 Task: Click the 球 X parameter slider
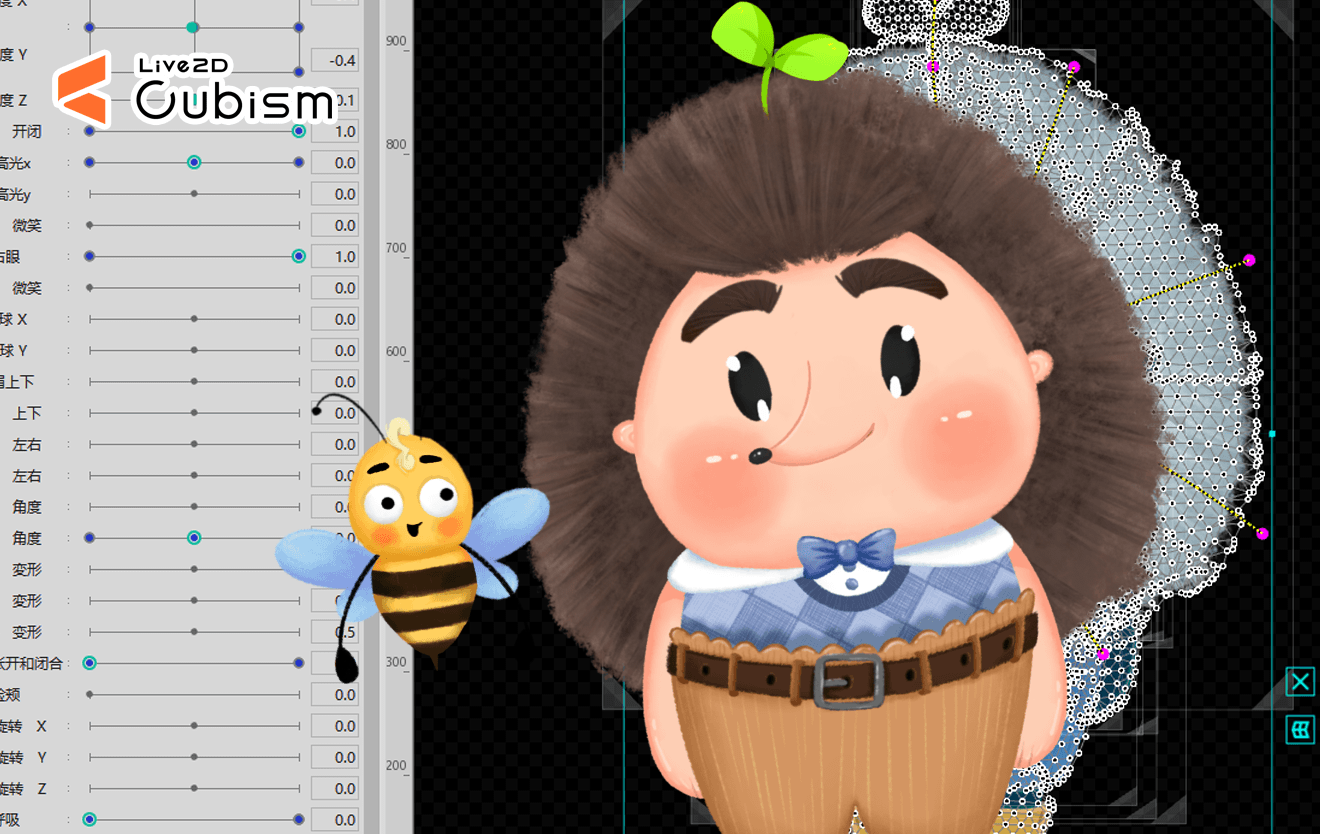coord(194,319)
